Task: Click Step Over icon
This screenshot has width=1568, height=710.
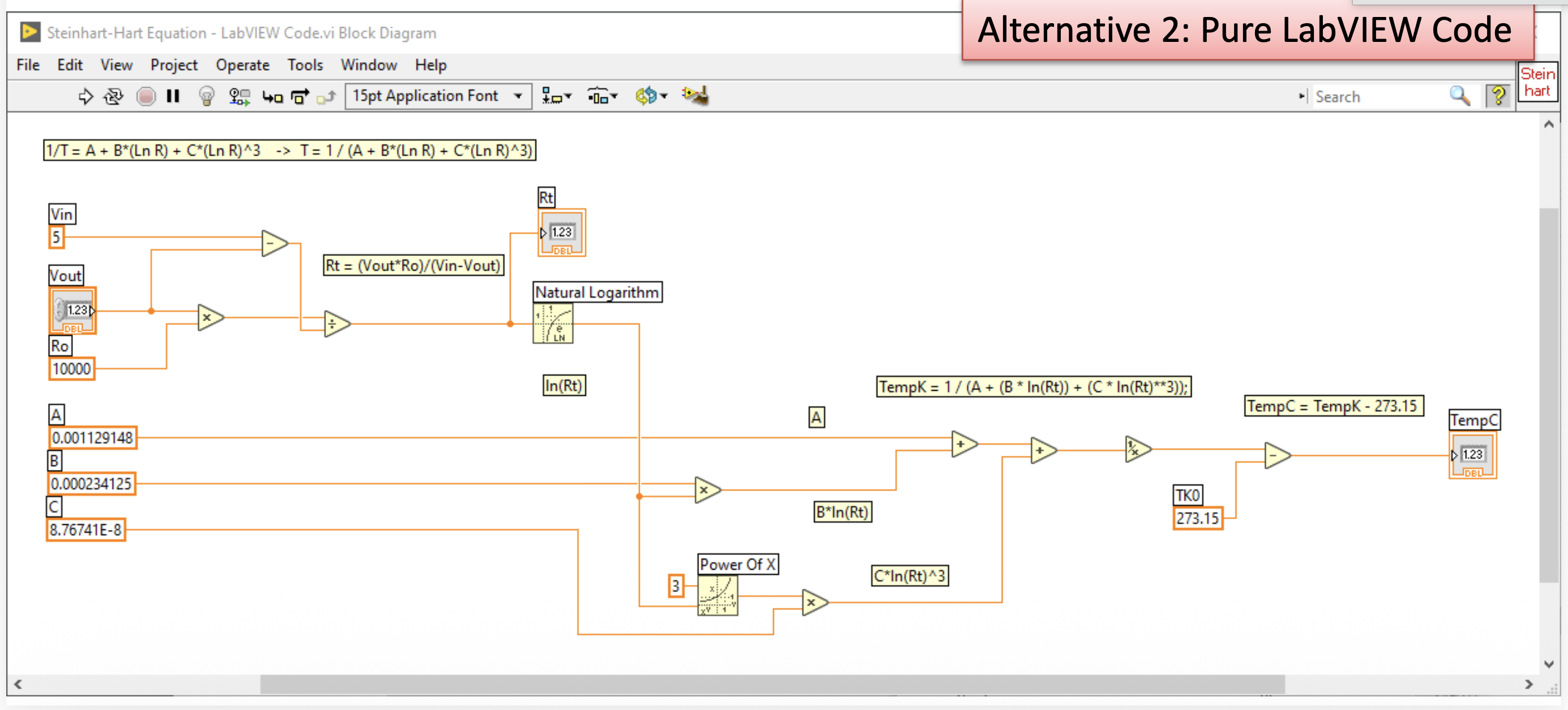Action: coord(300,96)
